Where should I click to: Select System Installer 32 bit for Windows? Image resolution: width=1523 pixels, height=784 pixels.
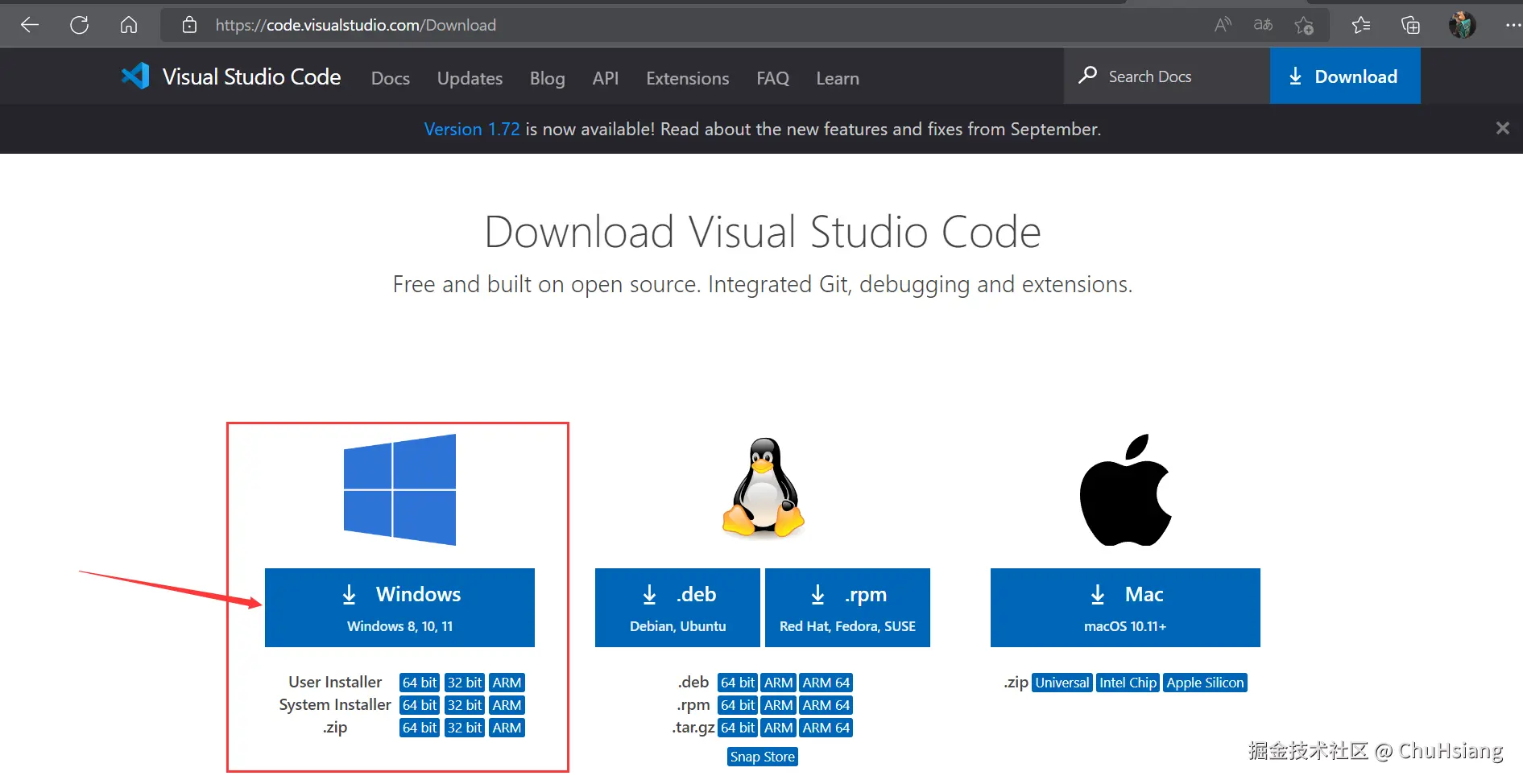(465, 705)
